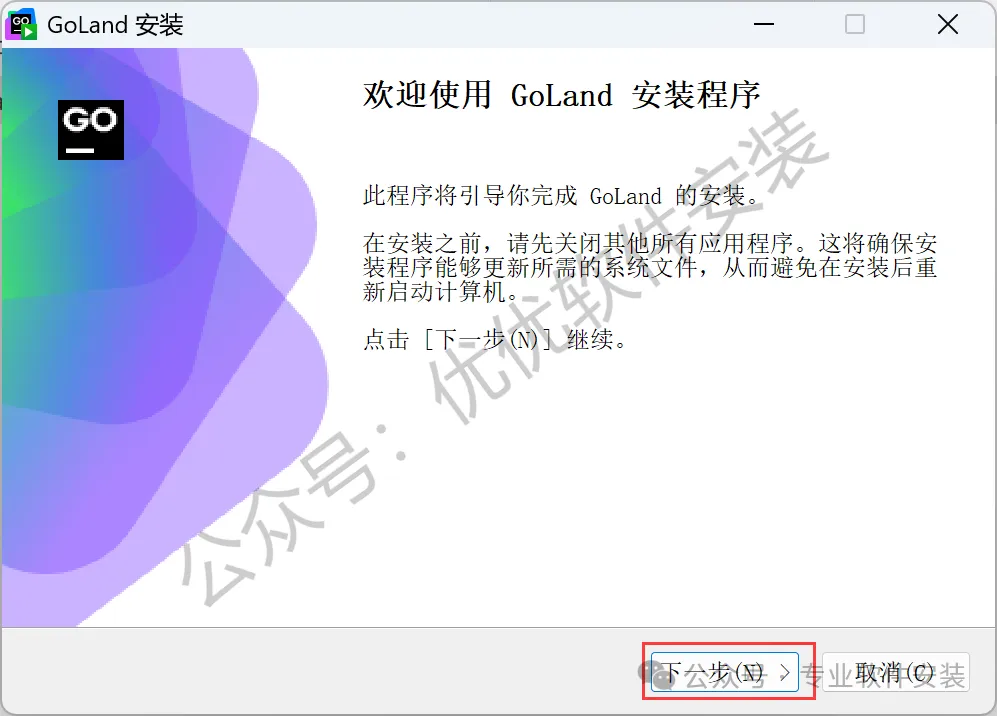
Task: Click the 下一步(N) button to continue
Action: click(x=725, y=672)
